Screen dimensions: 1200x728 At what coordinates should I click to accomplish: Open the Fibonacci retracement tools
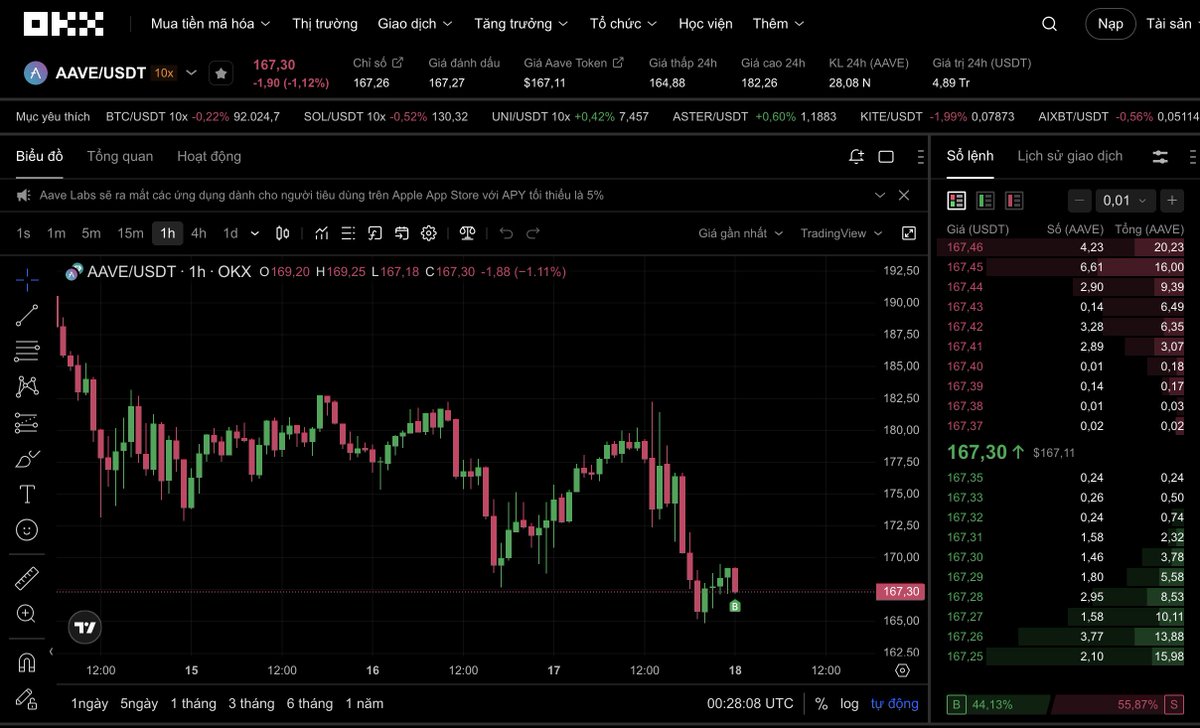point(27,350)
